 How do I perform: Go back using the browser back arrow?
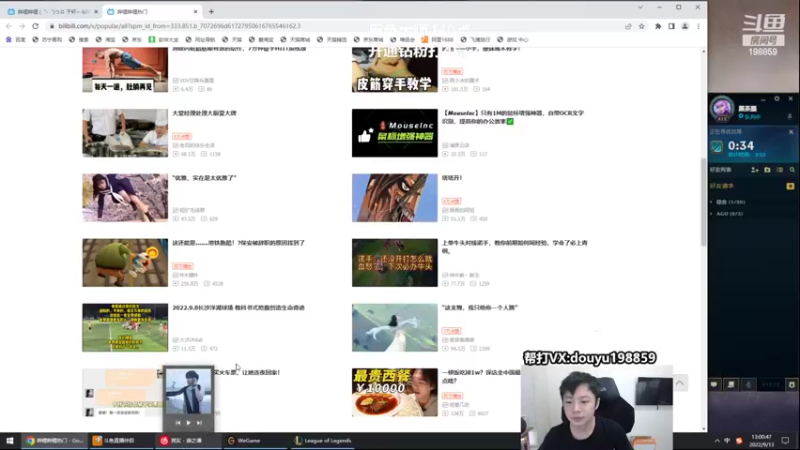(9, 26)
